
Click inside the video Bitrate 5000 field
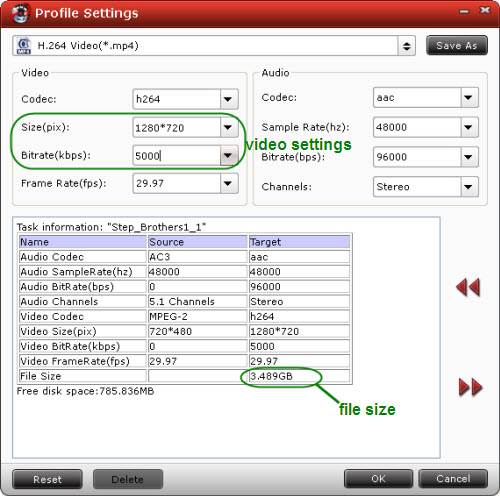pos(177,155)
